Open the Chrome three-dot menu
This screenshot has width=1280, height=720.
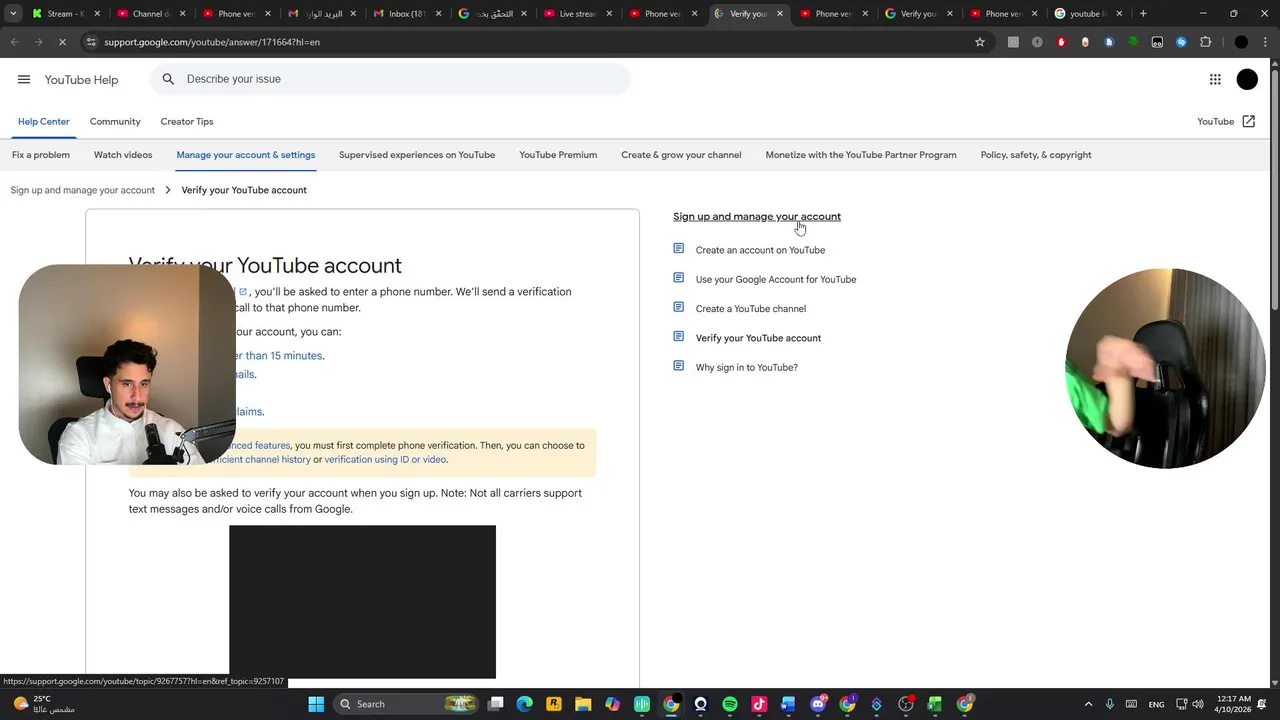click(1266, 42)
